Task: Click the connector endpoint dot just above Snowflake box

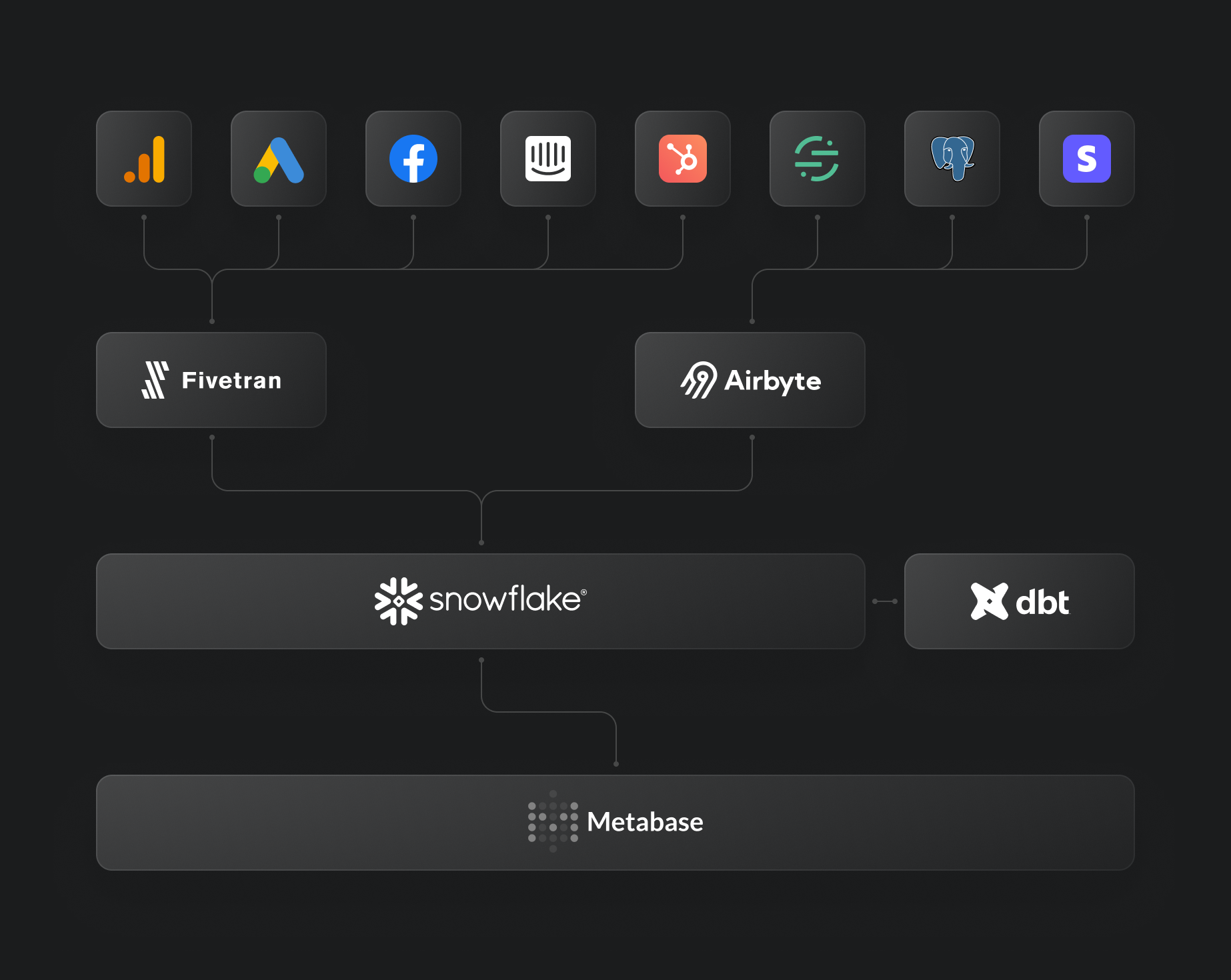Action: click(x=481, y=543)
